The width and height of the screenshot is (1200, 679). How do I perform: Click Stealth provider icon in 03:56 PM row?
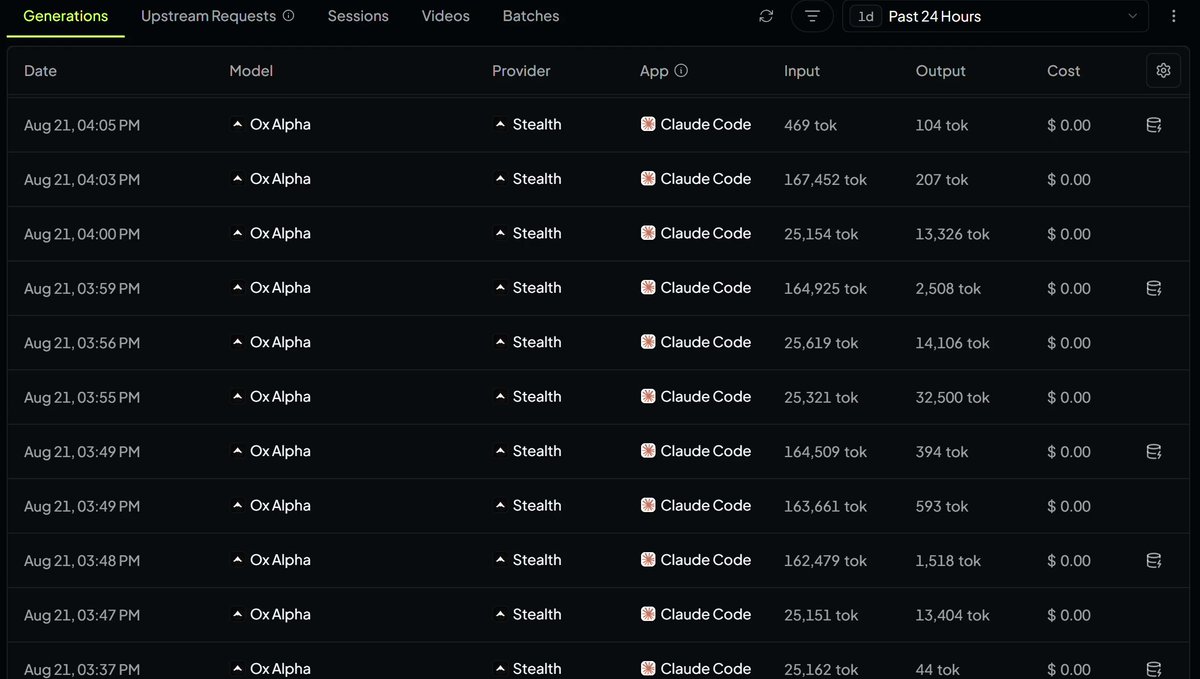pos(500,342)
